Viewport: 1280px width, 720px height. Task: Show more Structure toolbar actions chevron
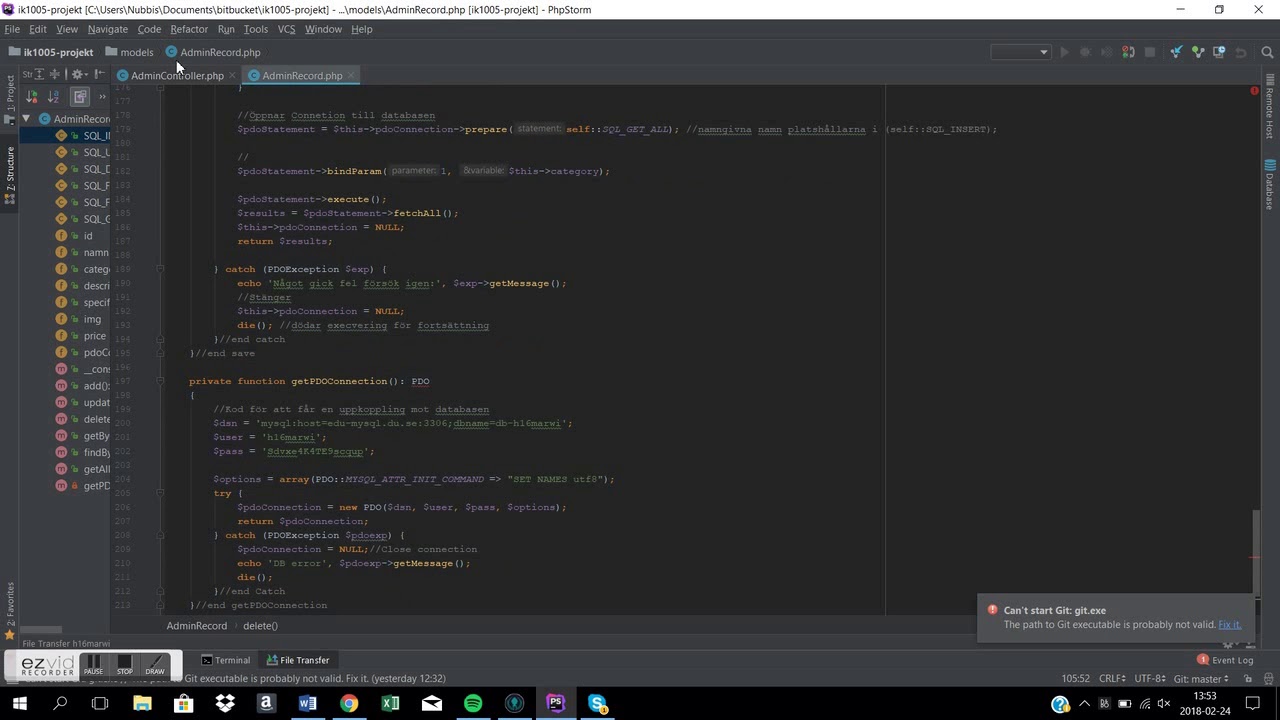coord(102,97)
